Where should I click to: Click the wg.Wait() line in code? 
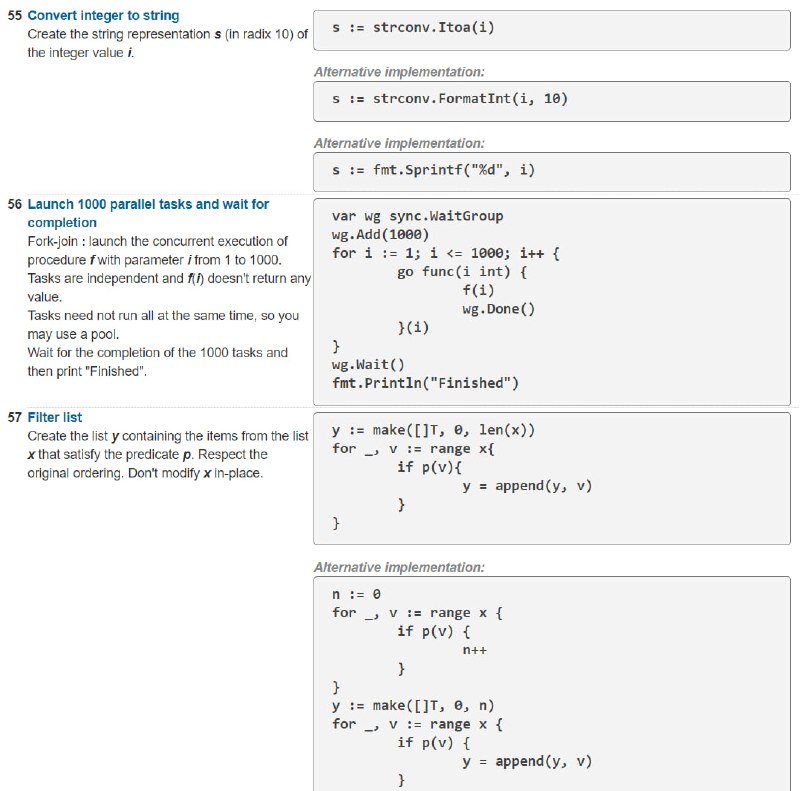point(368,364)
